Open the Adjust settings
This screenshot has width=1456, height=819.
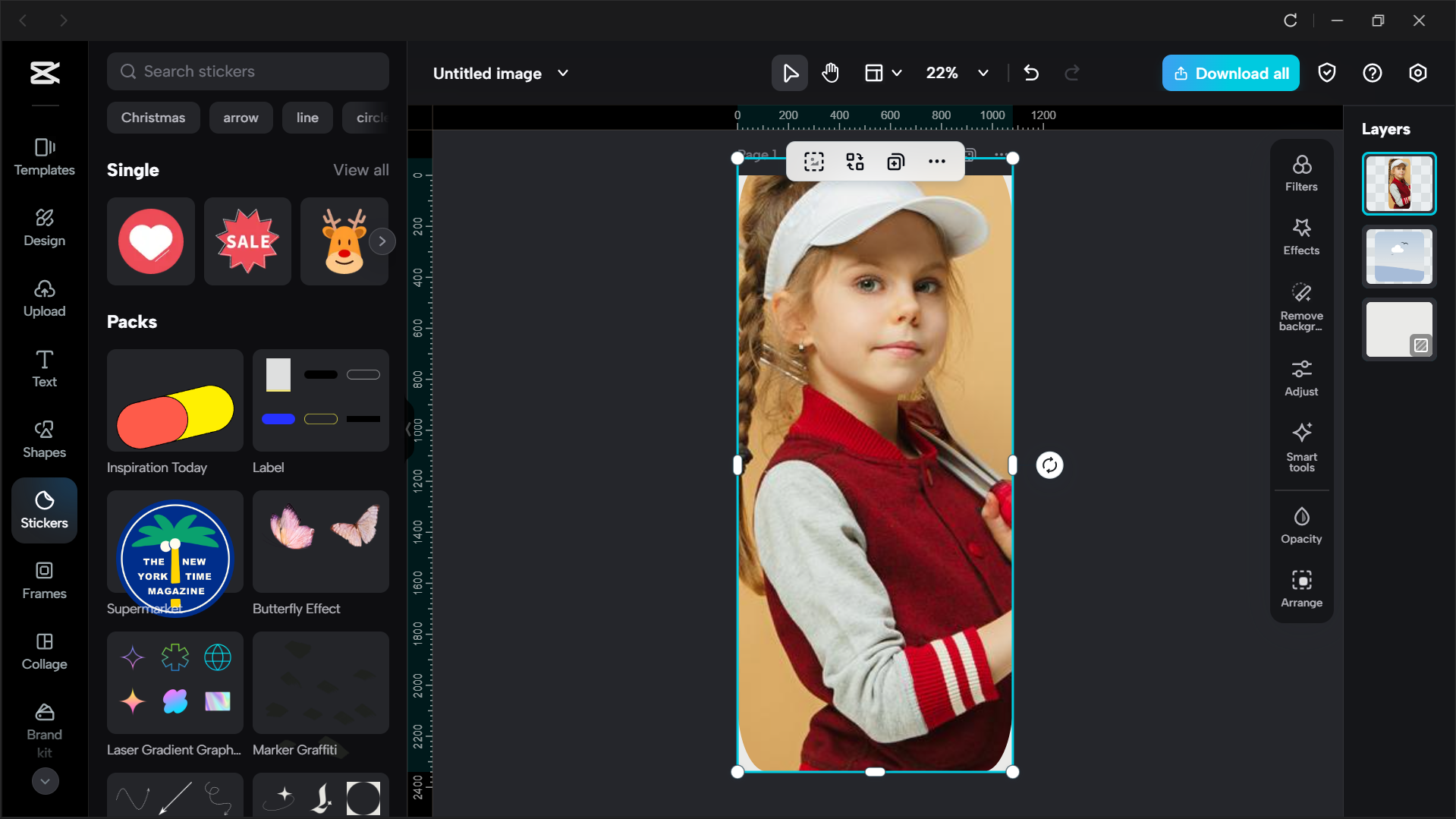pos(1300,378)
